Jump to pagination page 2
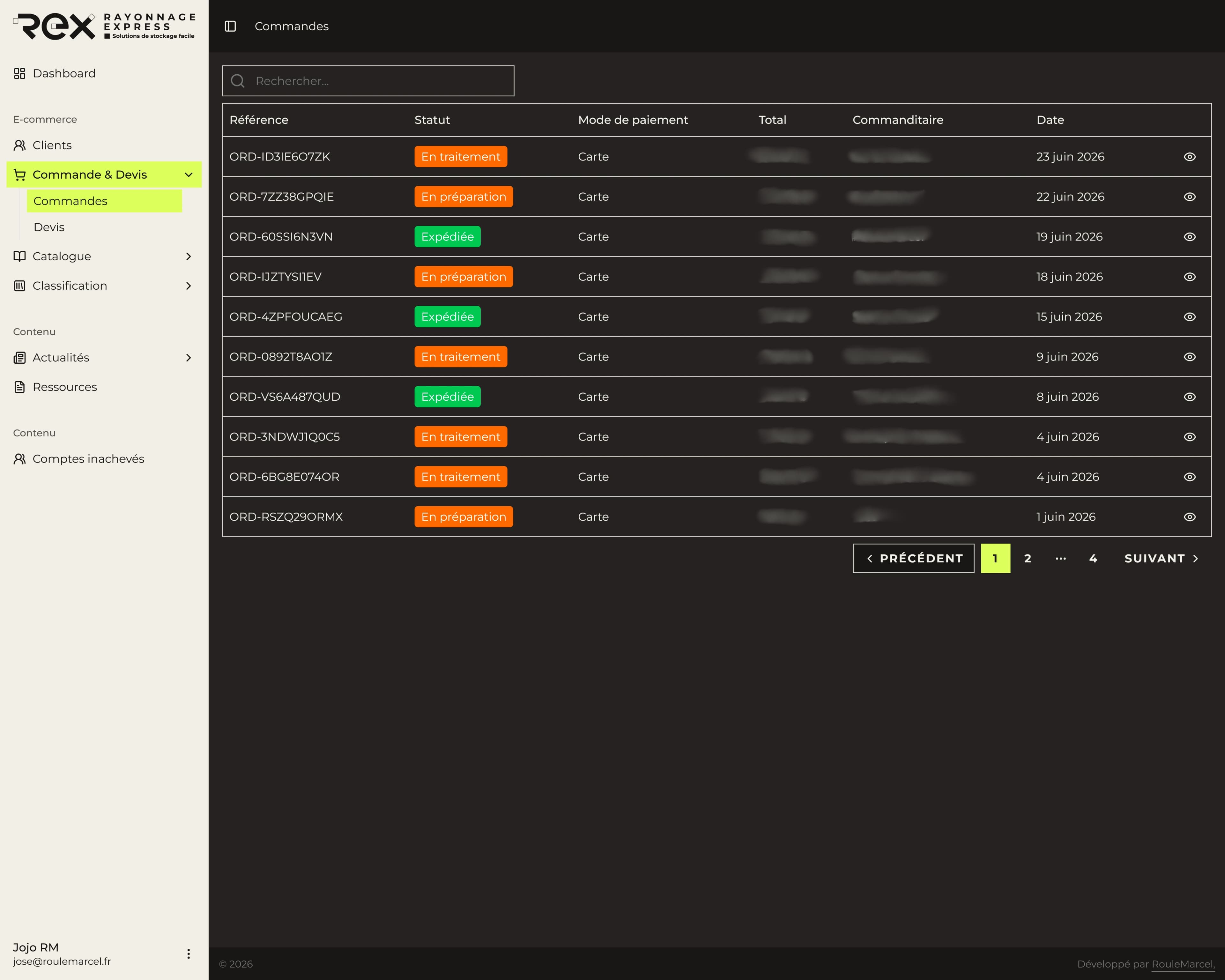 1028,559
